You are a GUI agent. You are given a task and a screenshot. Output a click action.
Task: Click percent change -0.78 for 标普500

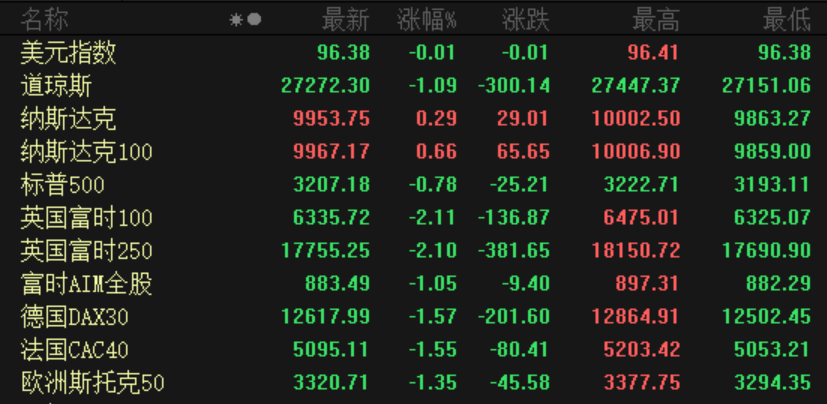pos(432,185)
